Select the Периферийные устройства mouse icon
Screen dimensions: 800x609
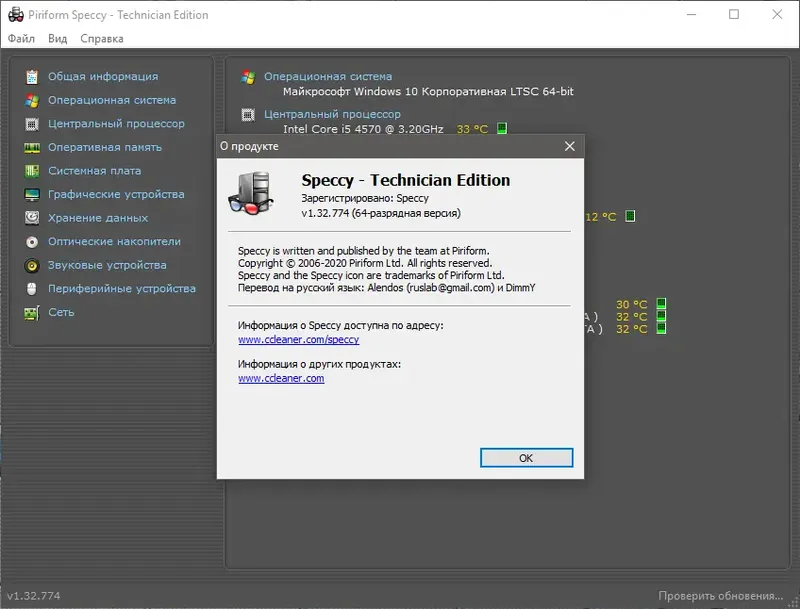point(32,289)
